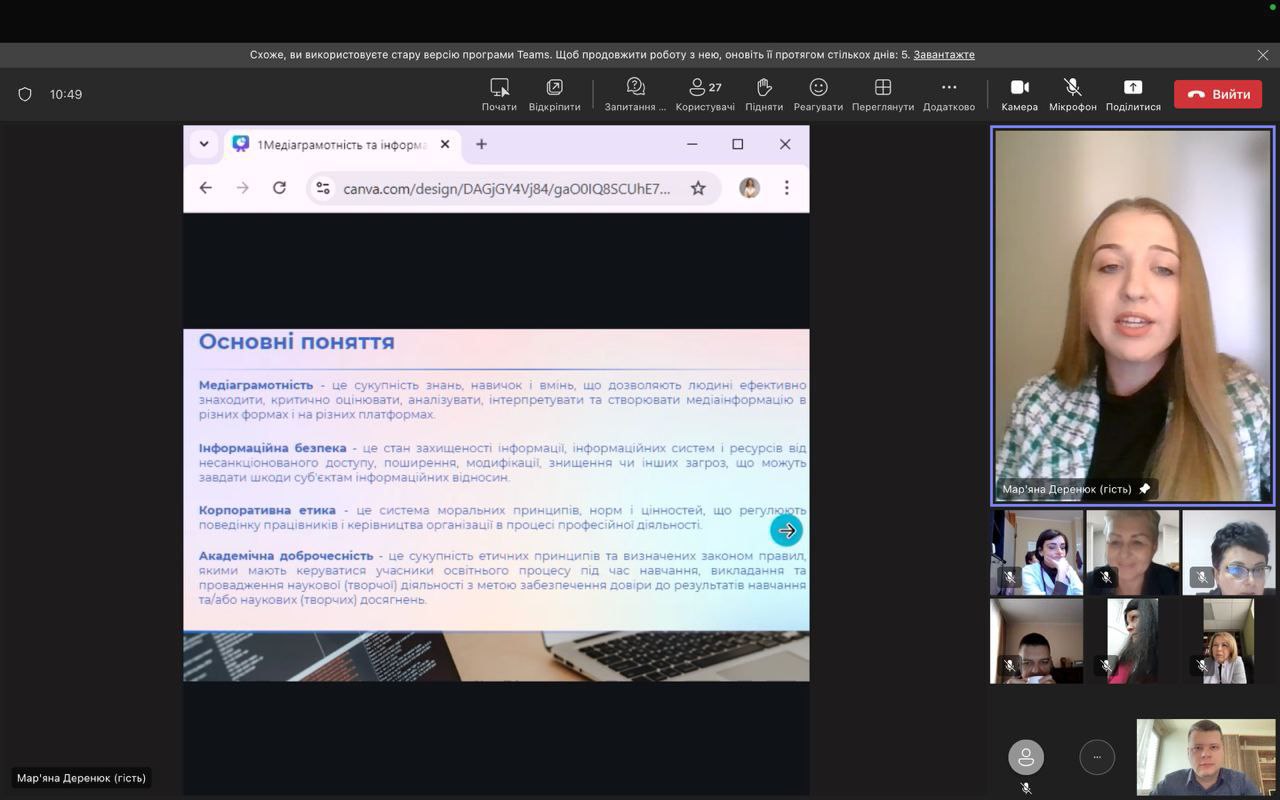Open the Переглянути view layout menu

point(882,94)
